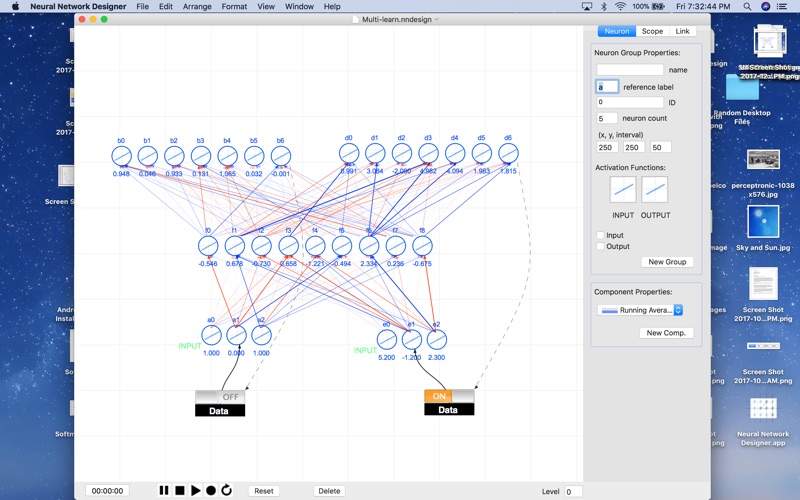Open Spotlight search icon in menu bar
800x500 pixels.
pos(747,7)
